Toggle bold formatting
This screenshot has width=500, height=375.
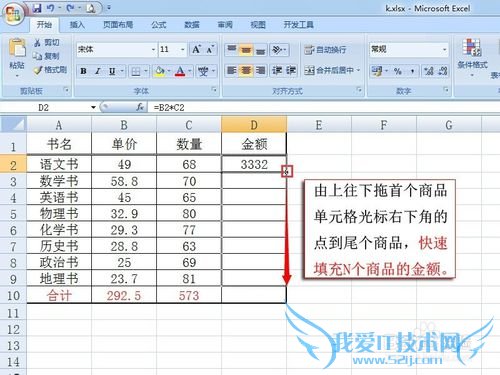click(83, 71)
